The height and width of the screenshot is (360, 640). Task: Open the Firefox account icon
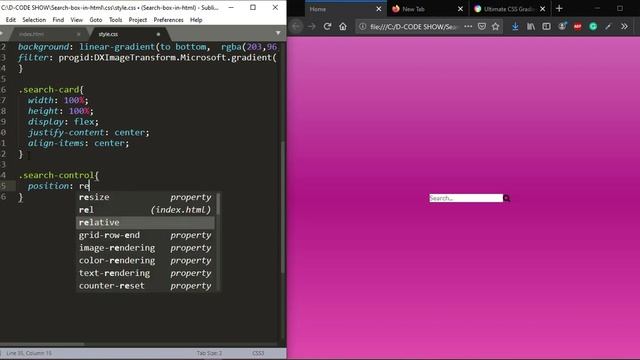click(x=562, y=26)
